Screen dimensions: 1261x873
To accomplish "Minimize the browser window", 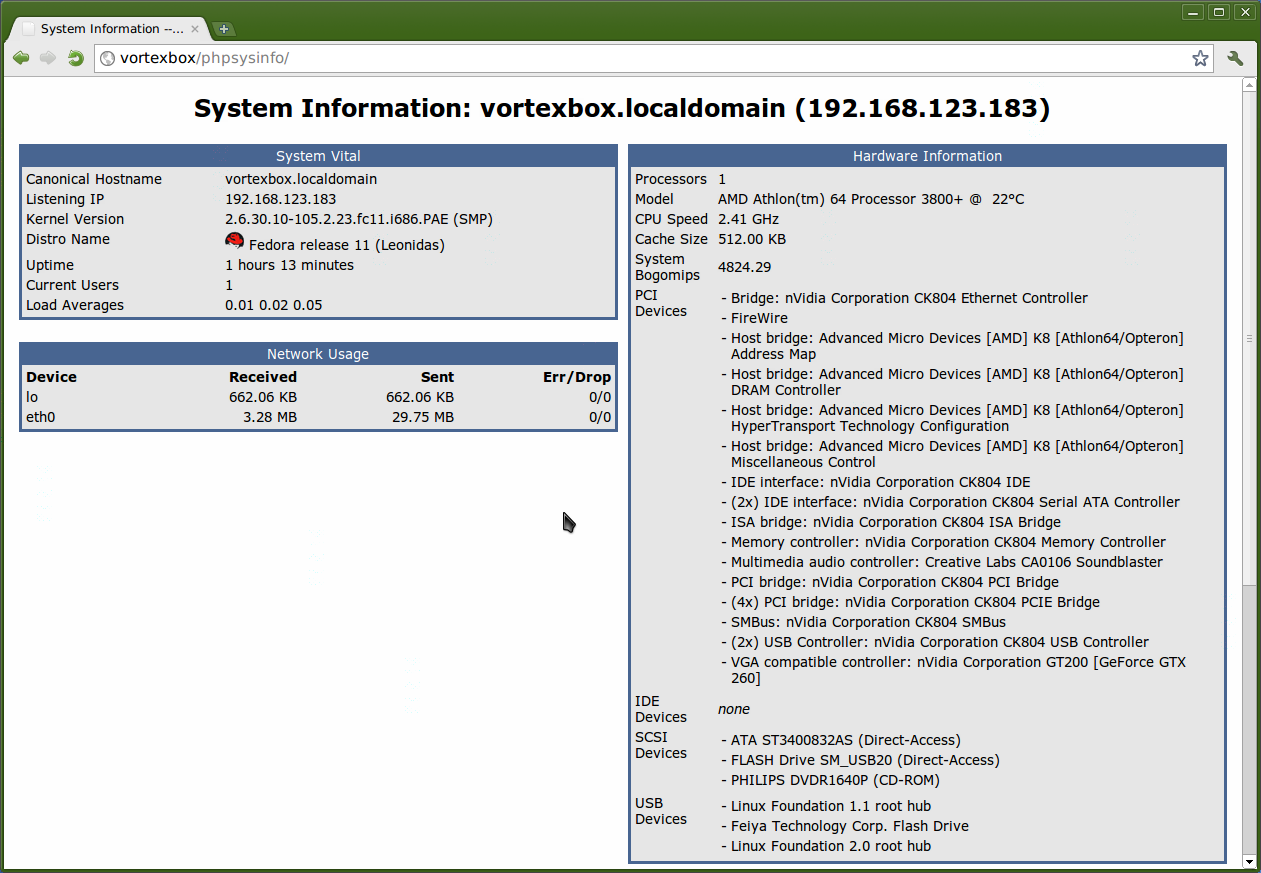I will click(x=1193, y=12).
